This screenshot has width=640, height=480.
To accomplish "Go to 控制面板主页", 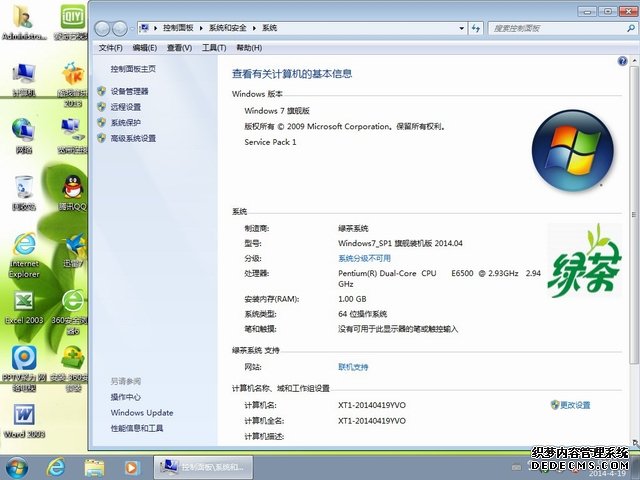I will click(x=133, y=69).
